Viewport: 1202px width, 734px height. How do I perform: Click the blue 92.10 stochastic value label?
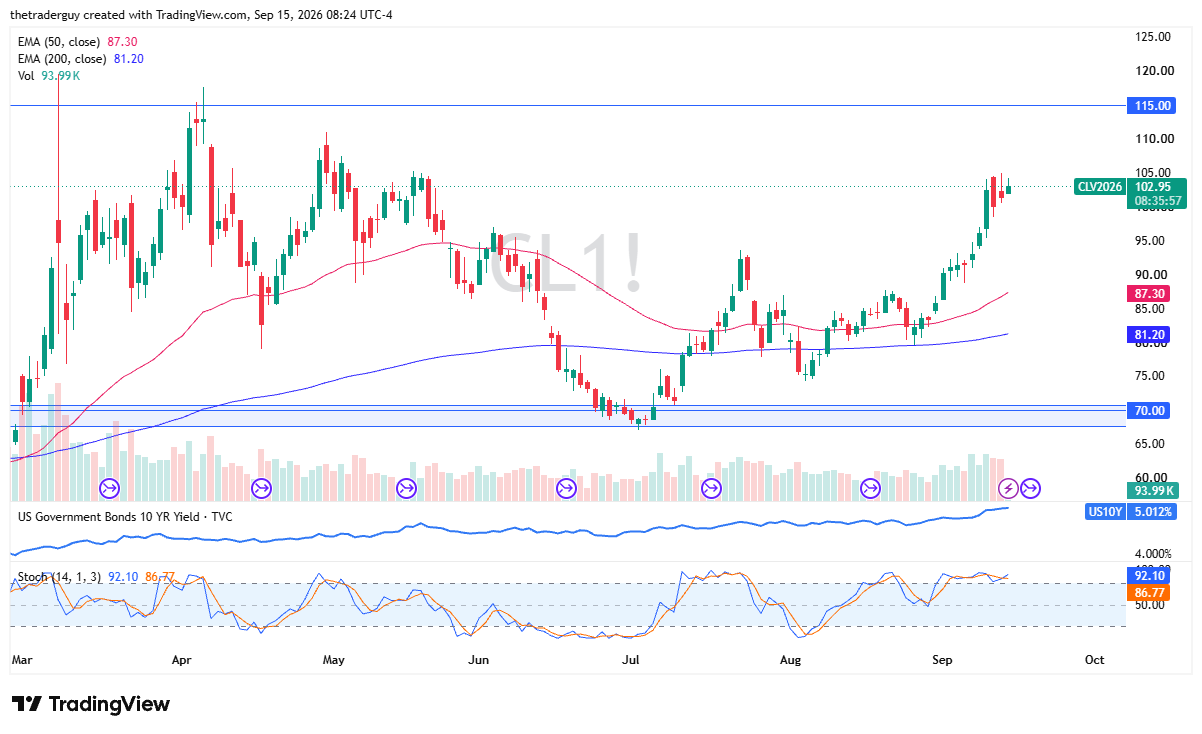pyautogui.click(x=1148, y=577)
